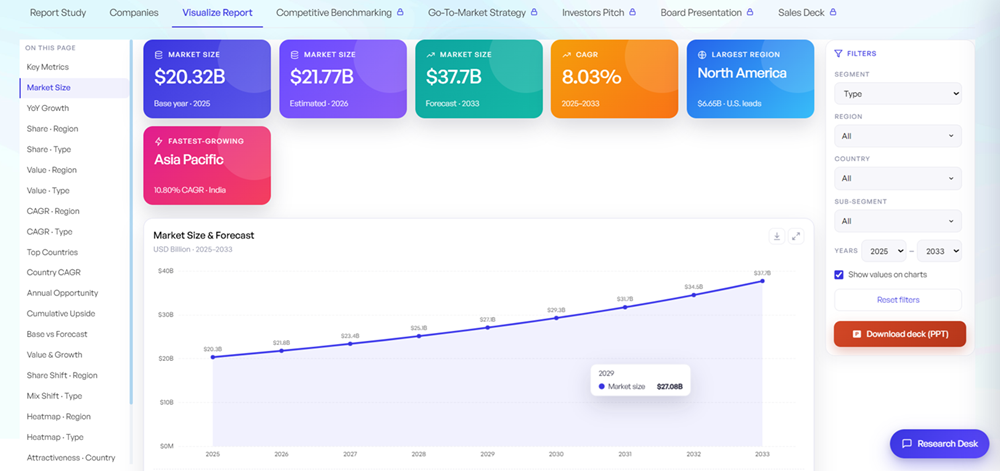This screenshot has width=1000, height=471.
Task: Jump to YoY Growth section
Action: [48, 108]
